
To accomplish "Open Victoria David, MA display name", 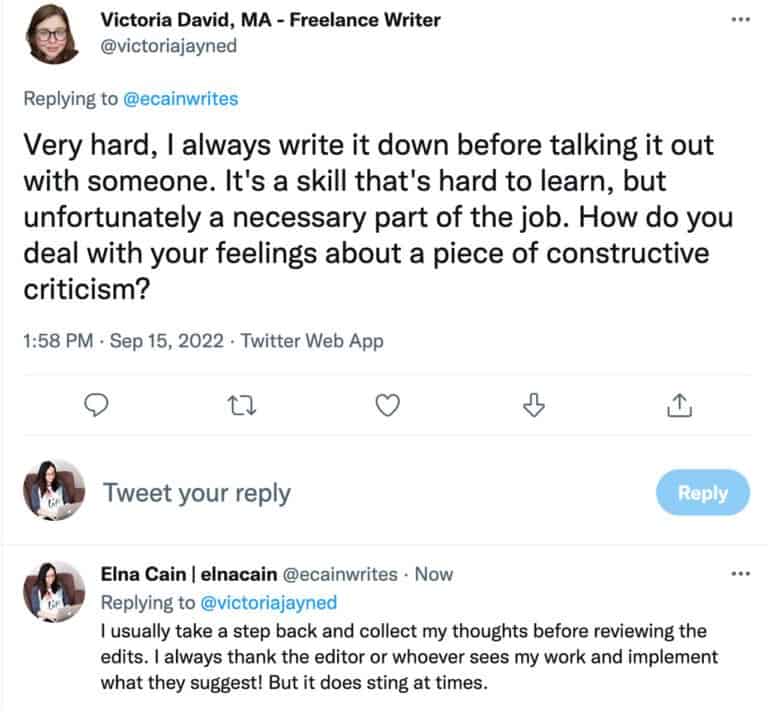I will point(270,20).
